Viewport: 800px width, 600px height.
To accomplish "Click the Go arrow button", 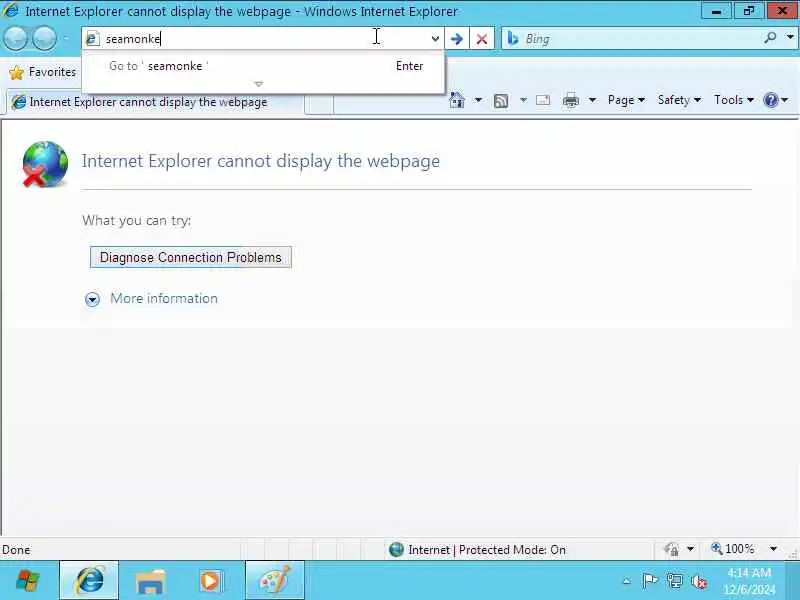I will coord(457,39).
